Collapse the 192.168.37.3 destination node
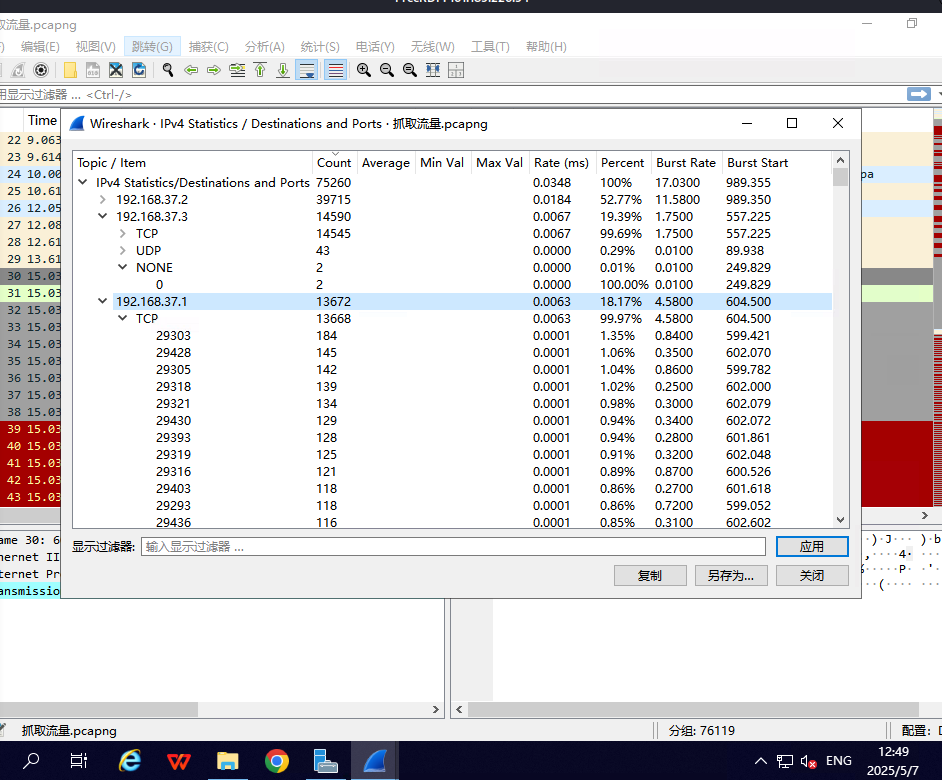942x780 pixels. [x=103, y=216]
